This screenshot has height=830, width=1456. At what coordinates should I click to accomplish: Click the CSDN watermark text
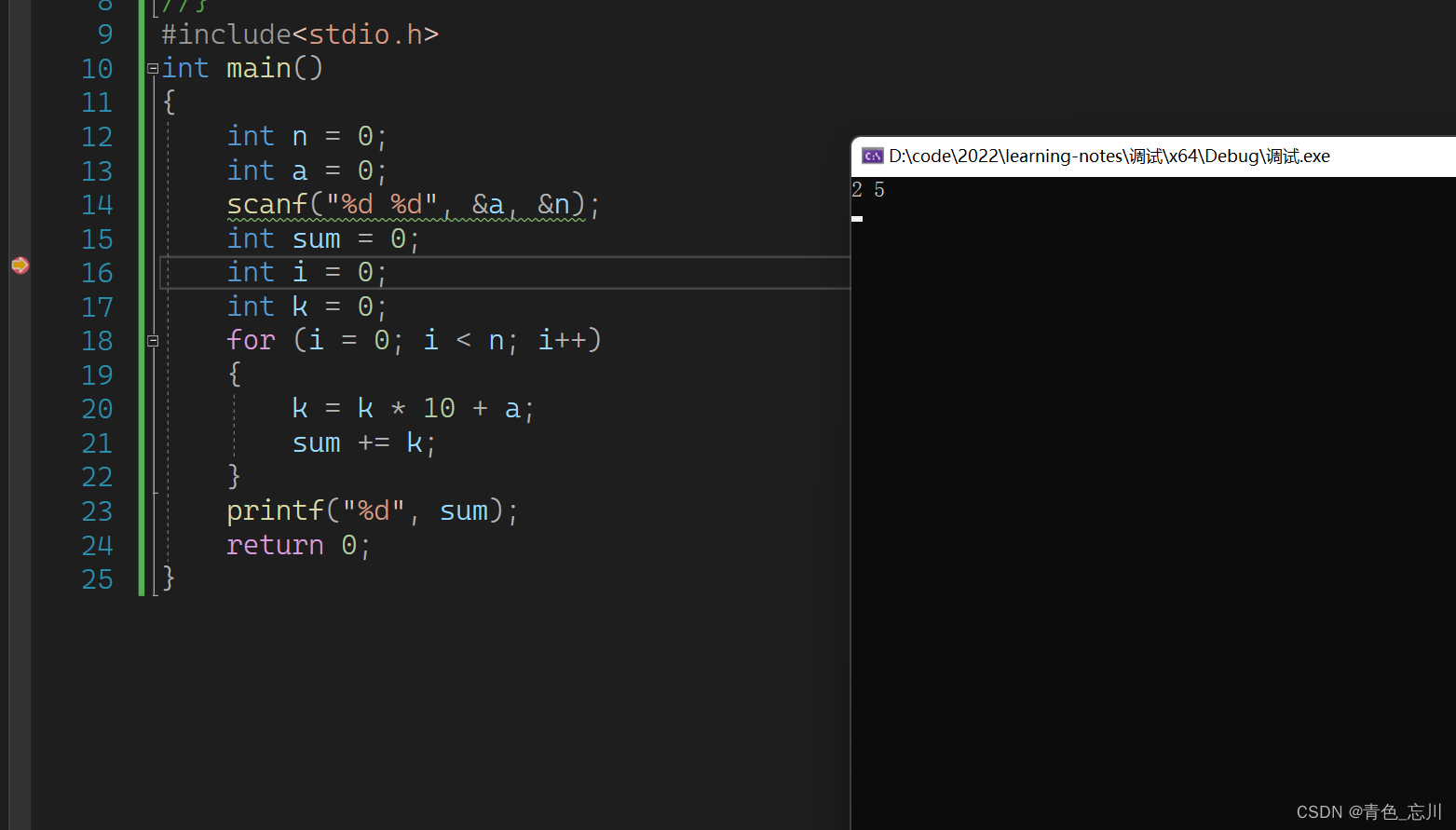(x=1368, y=811)
